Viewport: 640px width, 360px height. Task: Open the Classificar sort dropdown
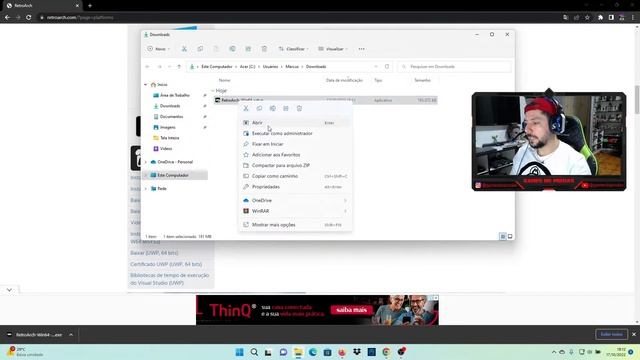click(293, 49)
